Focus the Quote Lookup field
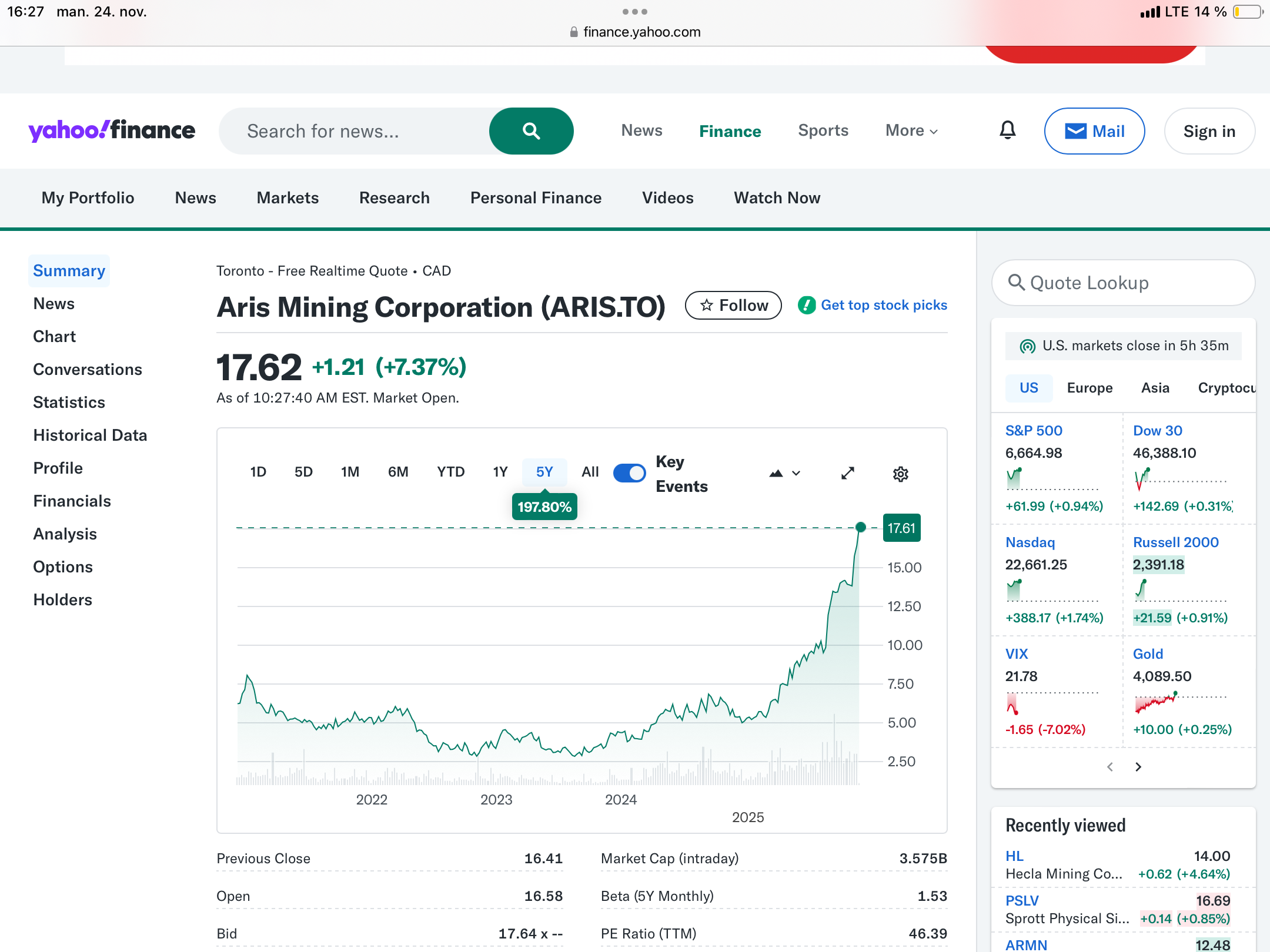Image resolution: width=1270 pixels, height=952 pixels. click(x=1123, y=283)
